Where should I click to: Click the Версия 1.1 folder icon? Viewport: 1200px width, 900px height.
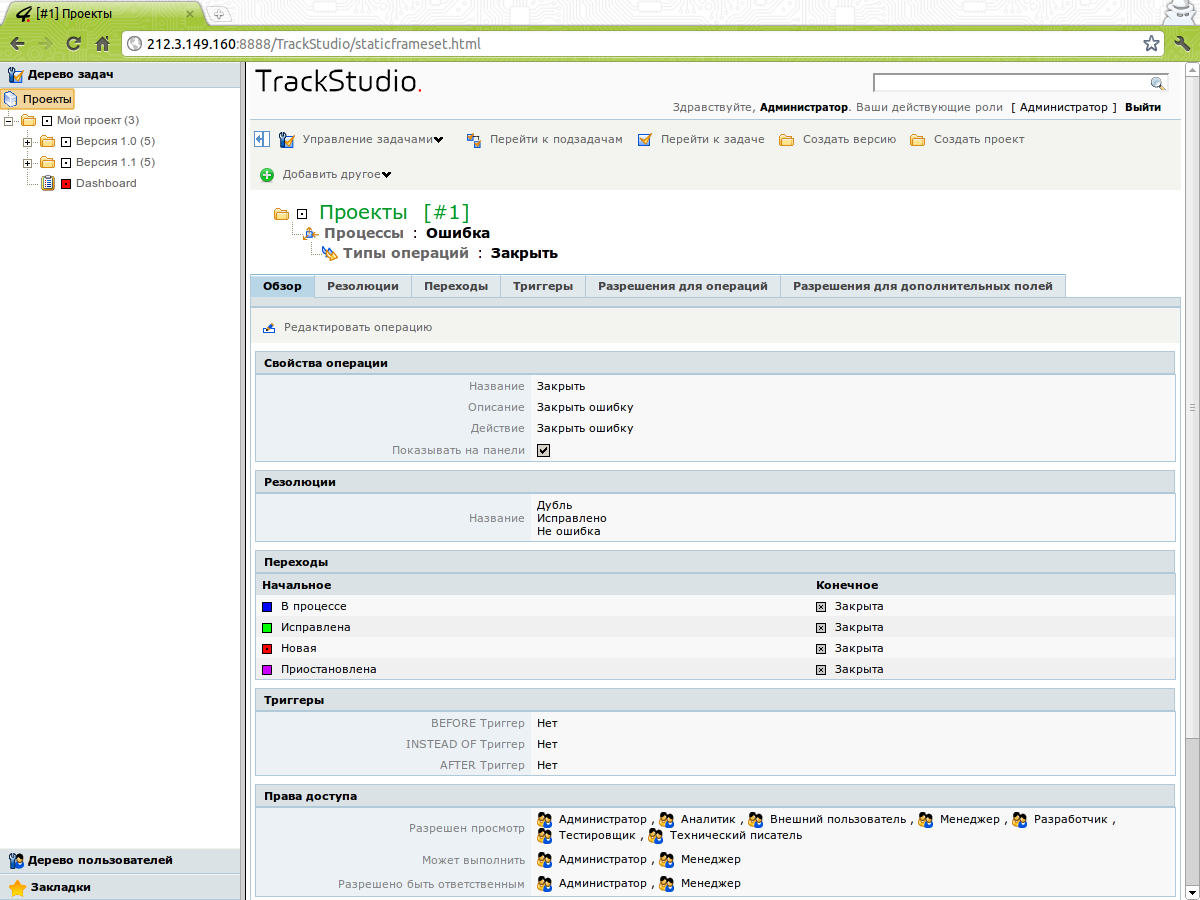(47, 162)
